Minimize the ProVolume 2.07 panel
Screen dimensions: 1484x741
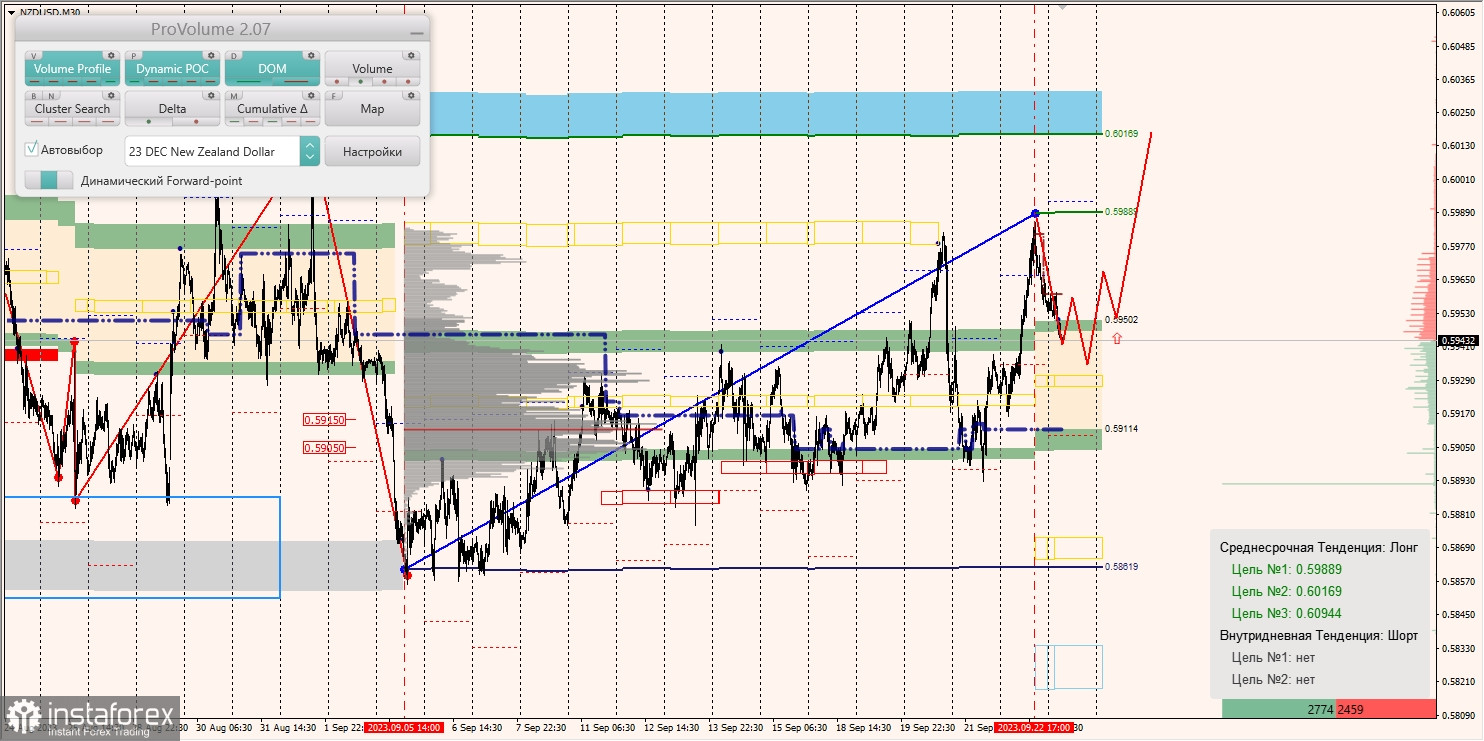(x=416, y=31)
